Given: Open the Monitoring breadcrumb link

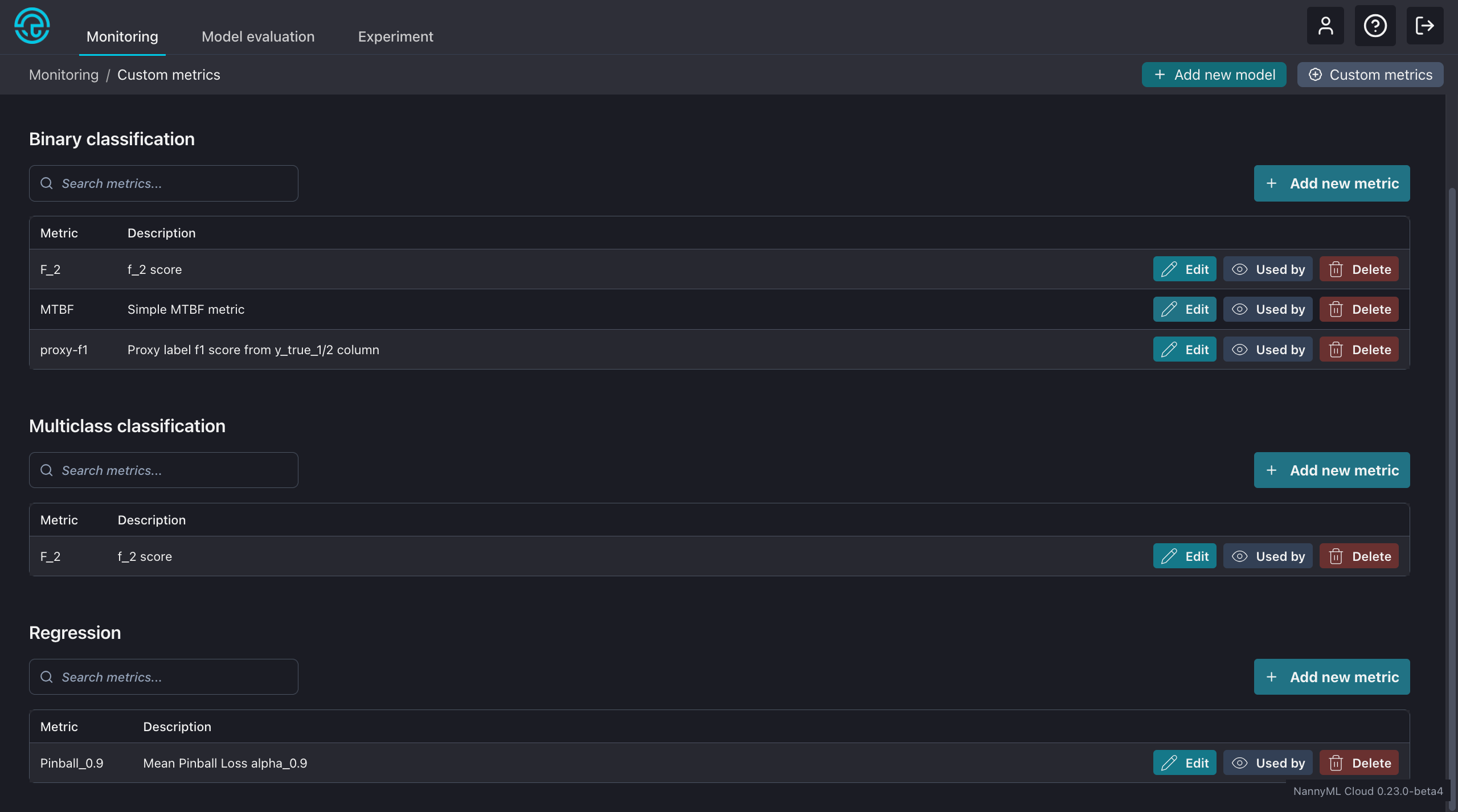Looking at the screenshot, I should (x=63, y=74).
